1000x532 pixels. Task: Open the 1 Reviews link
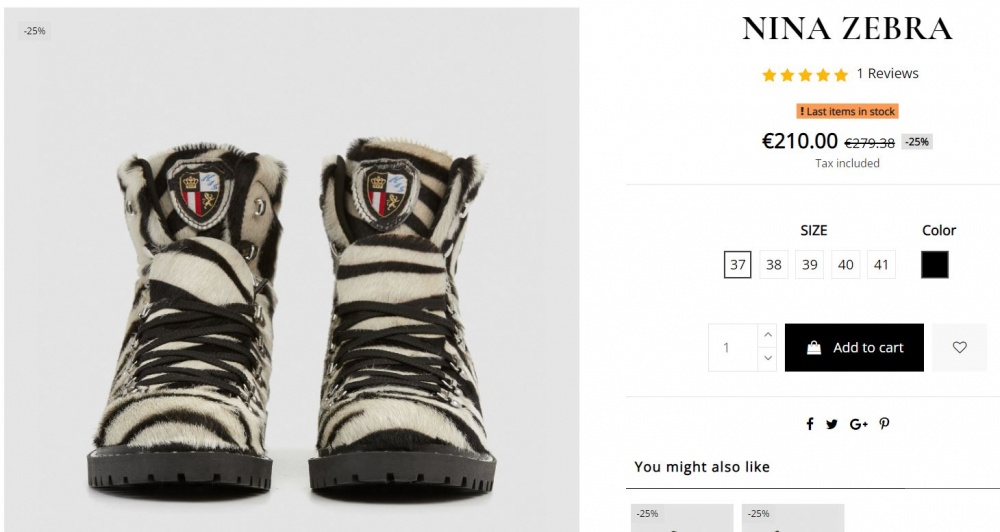pyautogui.click(x=887, y=74)
